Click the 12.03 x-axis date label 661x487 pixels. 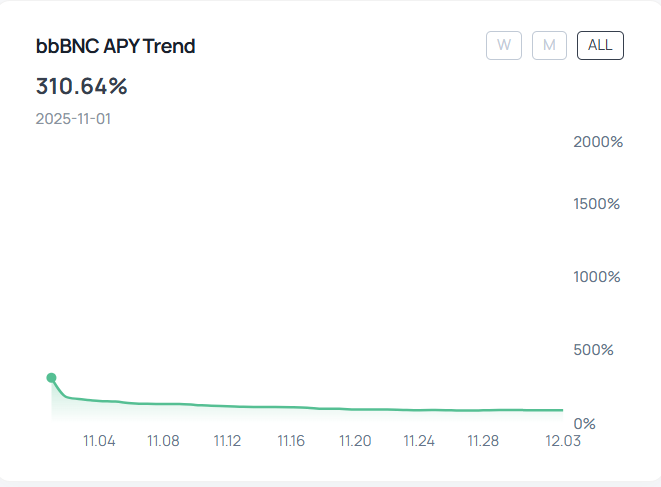click(563, 441)
